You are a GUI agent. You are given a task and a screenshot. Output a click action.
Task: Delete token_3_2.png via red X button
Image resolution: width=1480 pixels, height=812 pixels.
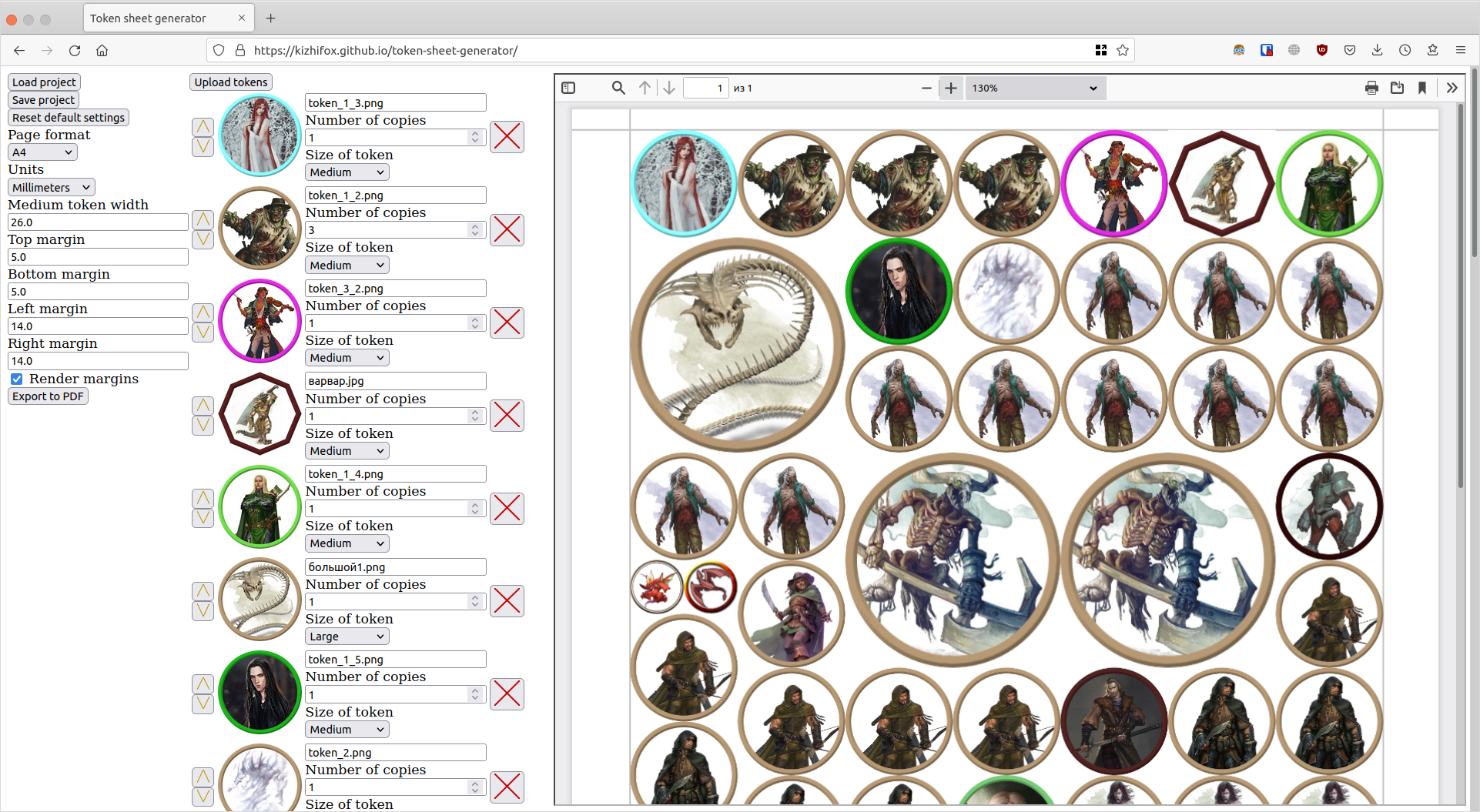pos(507,322)
